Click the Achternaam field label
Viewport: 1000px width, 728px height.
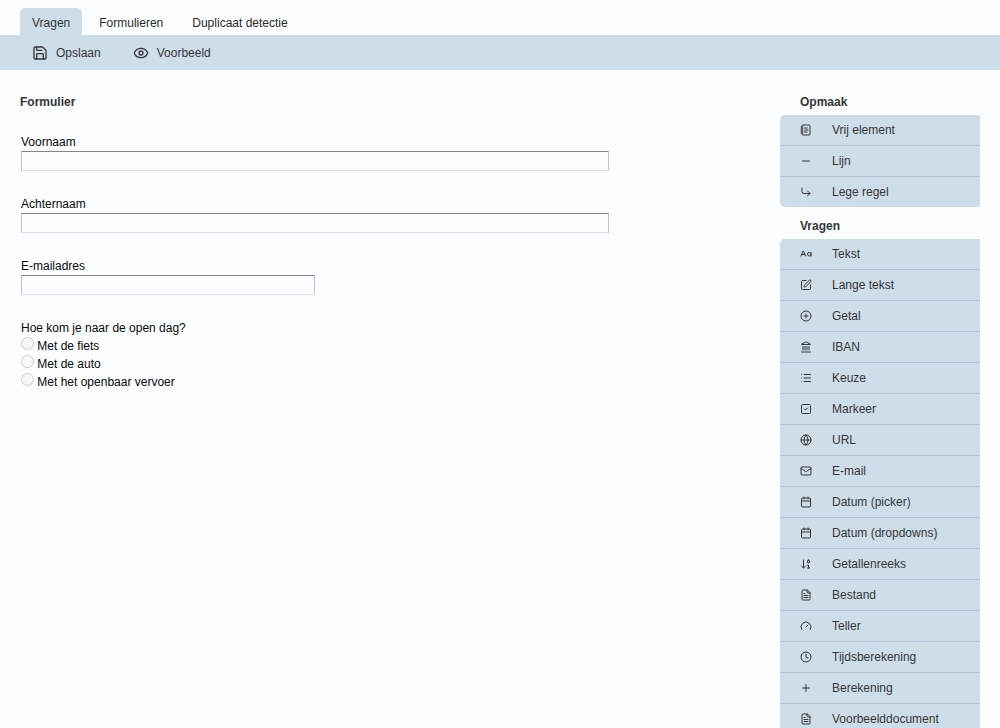tap(54, 204)
